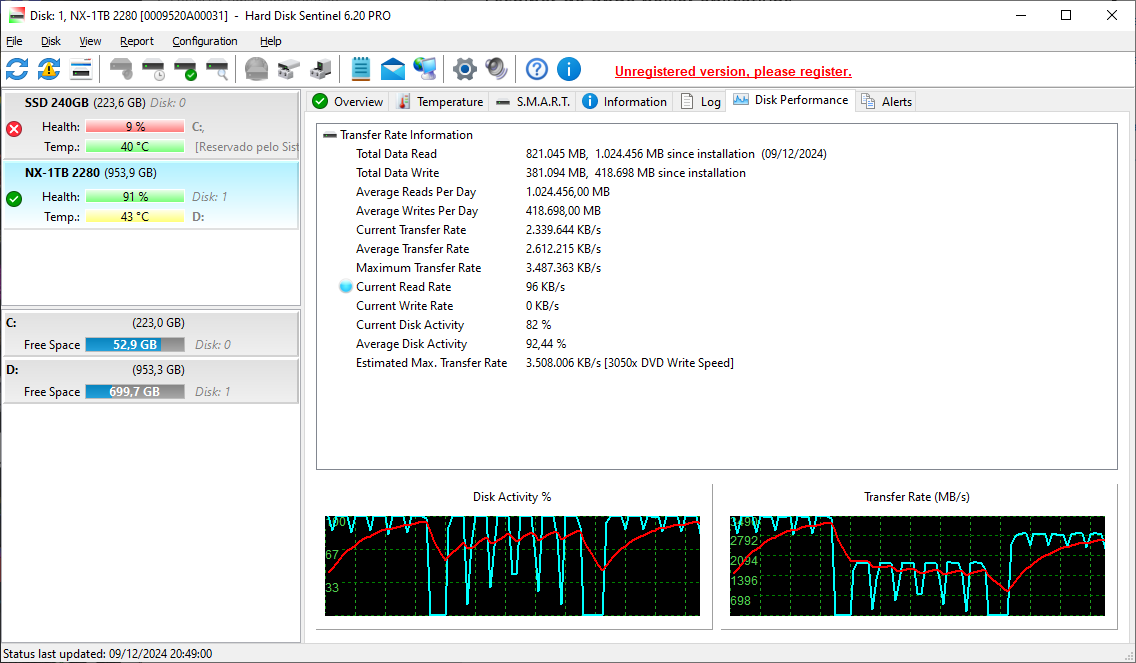Click green check icon of NX-1TB 2280
Screen dimensions: 1136x663
(14, 199)
